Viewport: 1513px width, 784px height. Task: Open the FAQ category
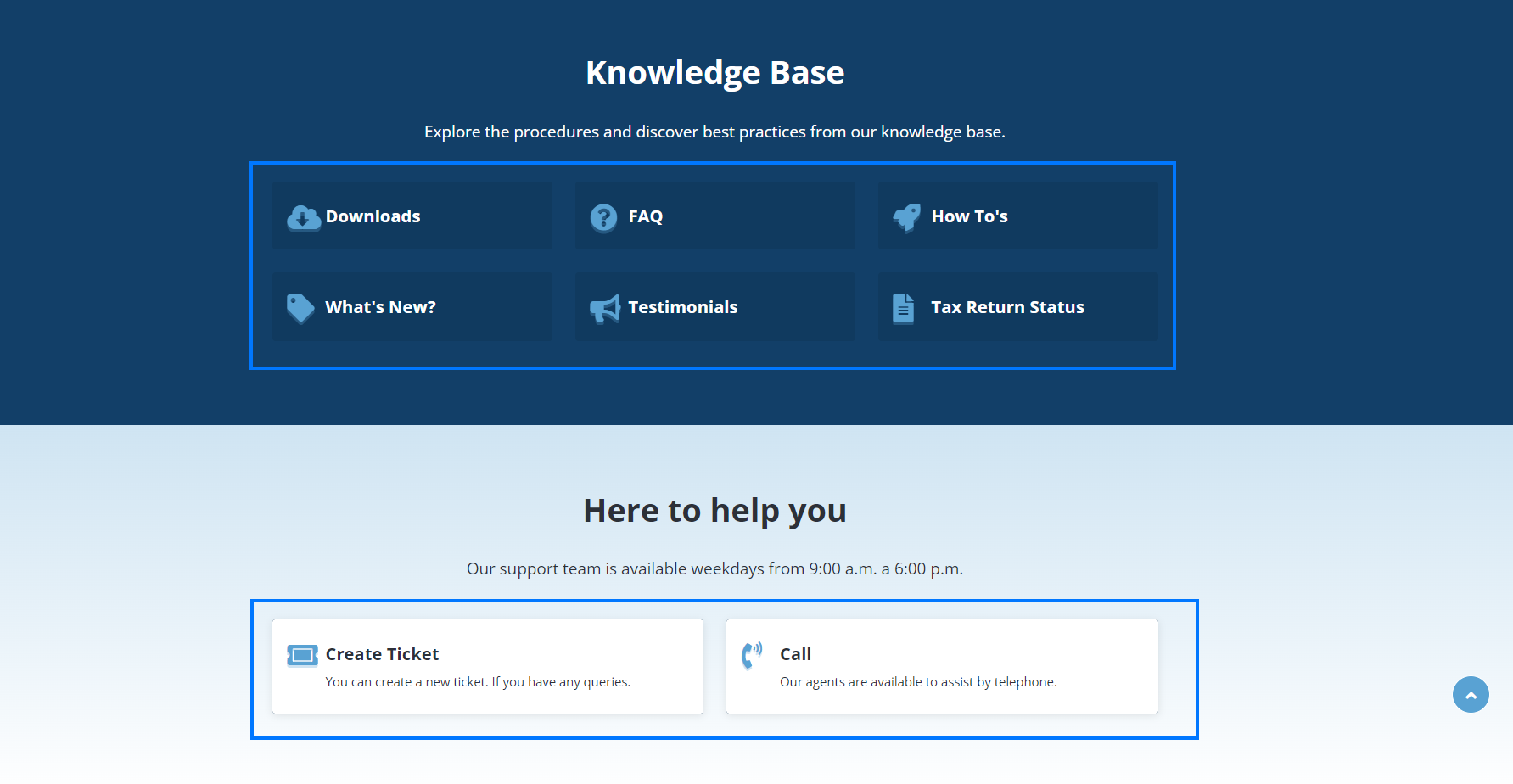714,216
